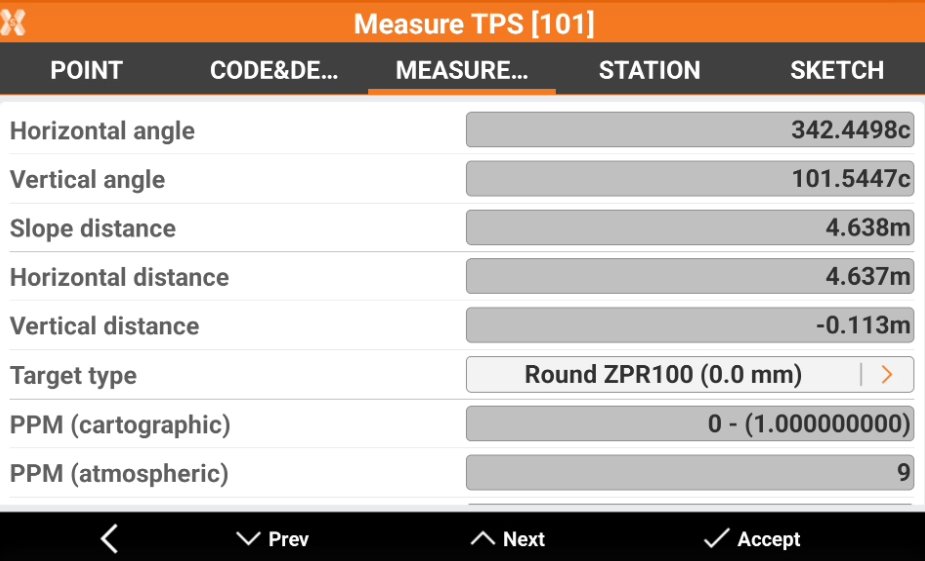Click the Slope distance field
This screenshot has height=561, width=925.
pos(689,228)
